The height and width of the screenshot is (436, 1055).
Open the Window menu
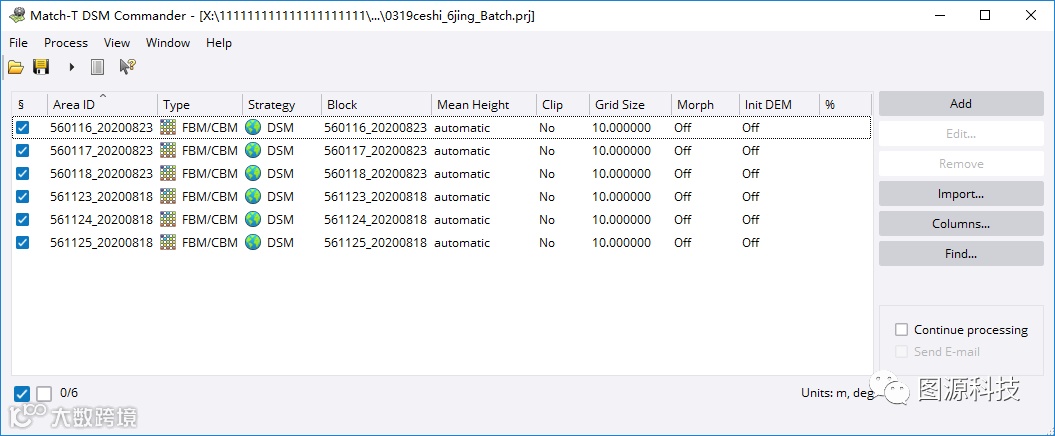168,42
